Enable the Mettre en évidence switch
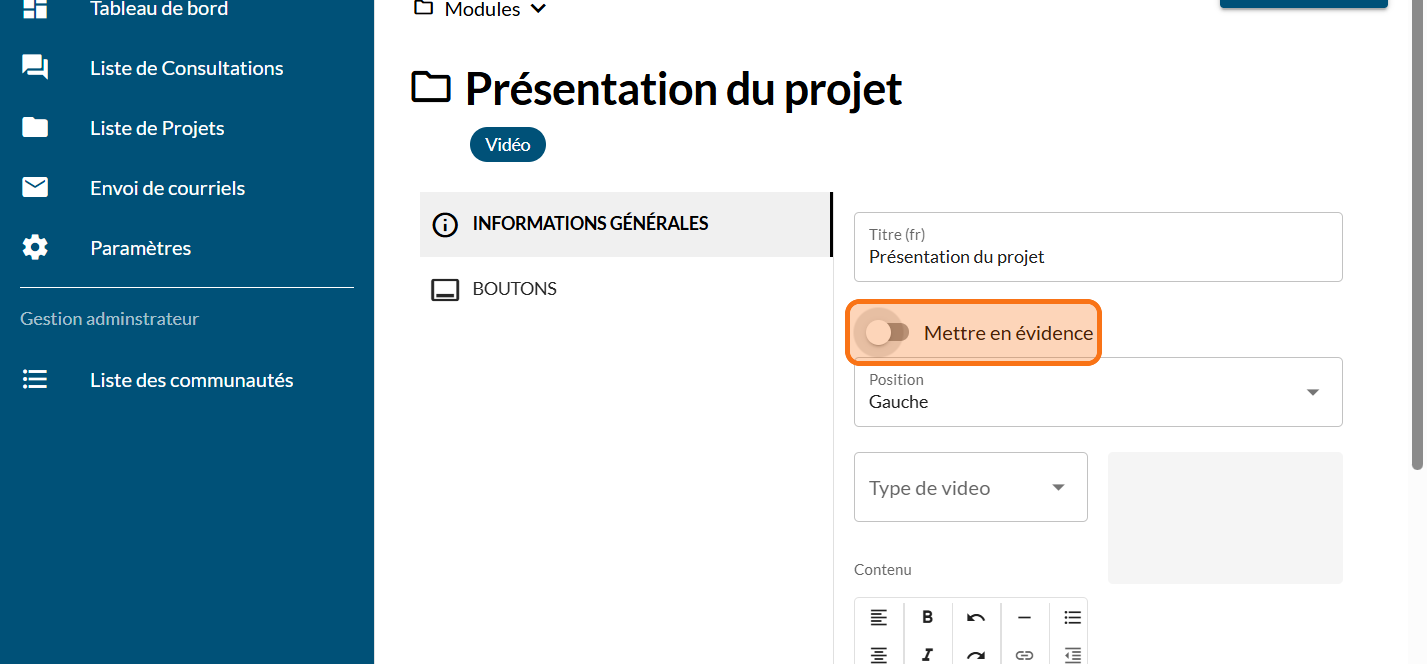Screen dimensions: 1427x664 pos(887,333)
